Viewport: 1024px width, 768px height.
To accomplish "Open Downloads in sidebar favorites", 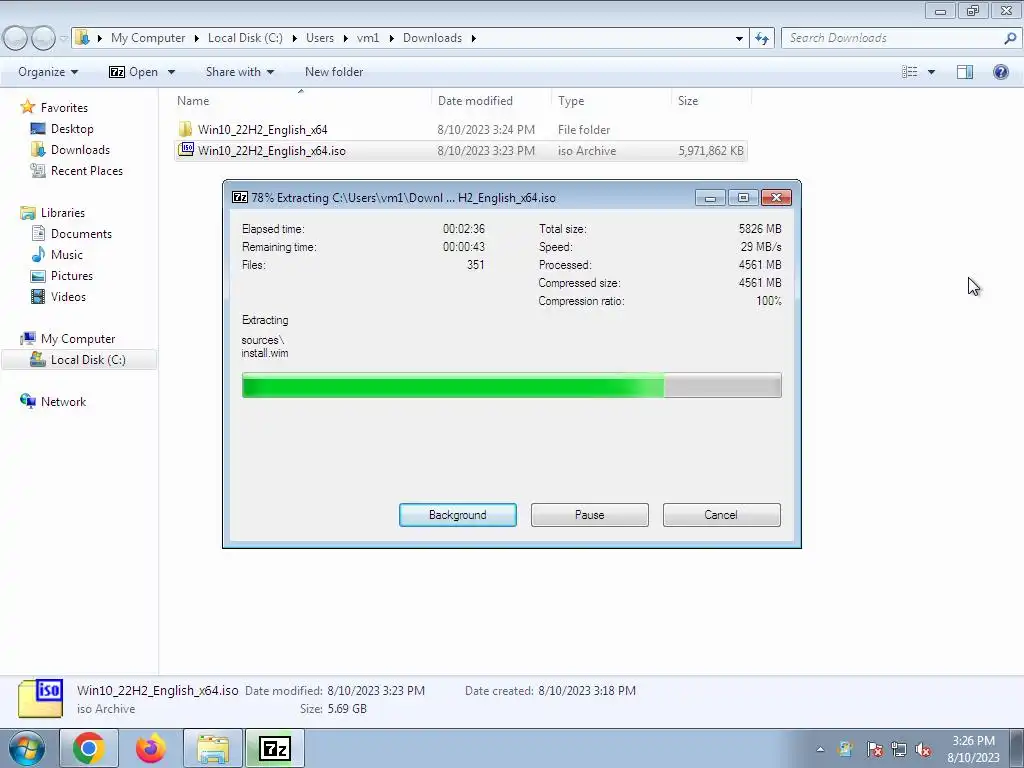I will coord(80,150).
